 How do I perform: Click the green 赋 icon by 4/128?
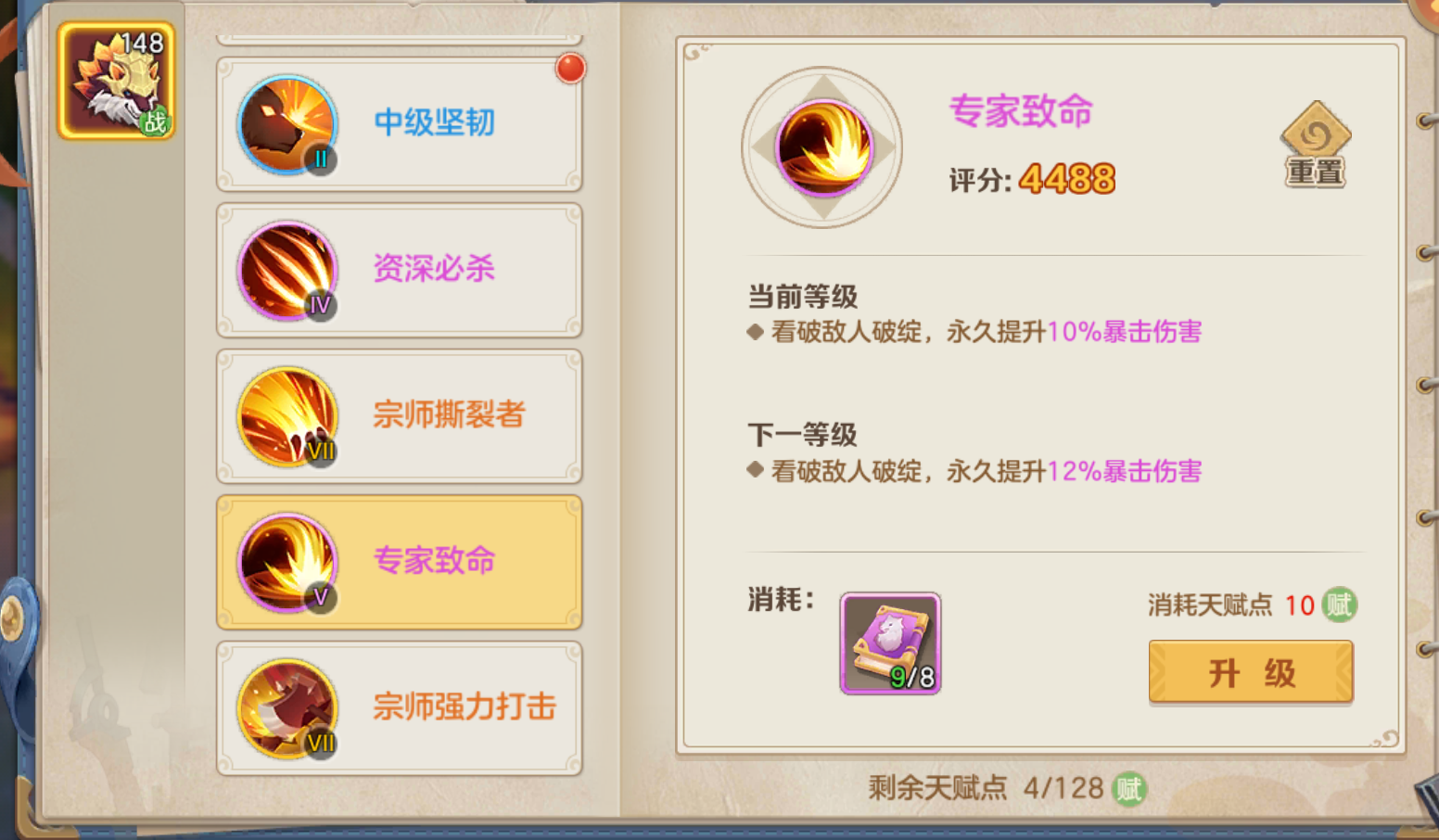[1129, 789]
